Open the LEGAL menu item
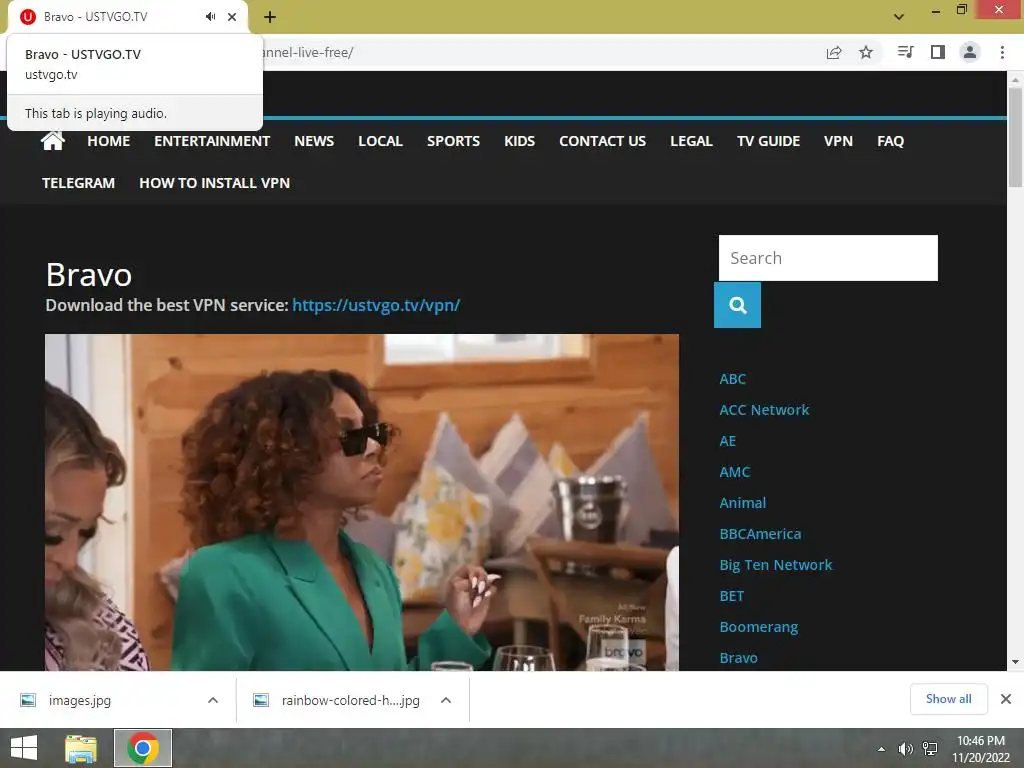Screen dimensions: 1024x768 (691, 141)
